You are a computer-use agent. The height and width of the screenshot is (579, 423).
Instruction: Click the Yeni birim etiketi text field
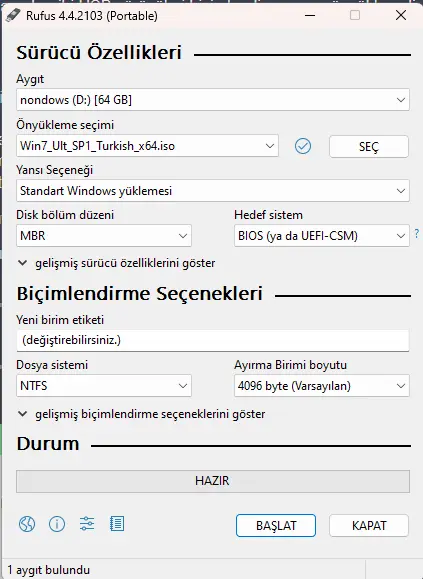[213, 340]
